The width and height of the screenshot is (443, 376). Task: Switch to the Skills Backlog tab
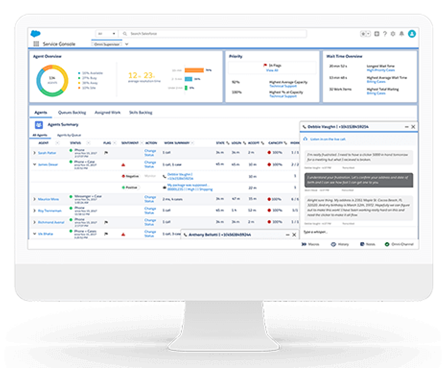141,113
